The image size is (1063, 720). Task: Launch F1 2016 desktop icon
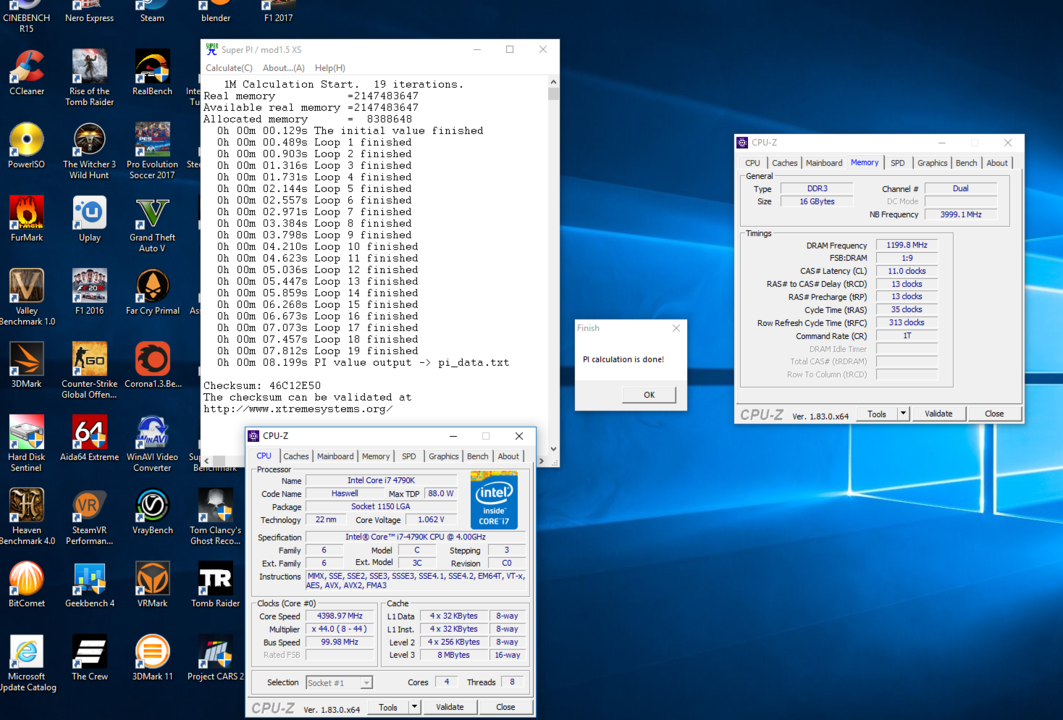89,292
